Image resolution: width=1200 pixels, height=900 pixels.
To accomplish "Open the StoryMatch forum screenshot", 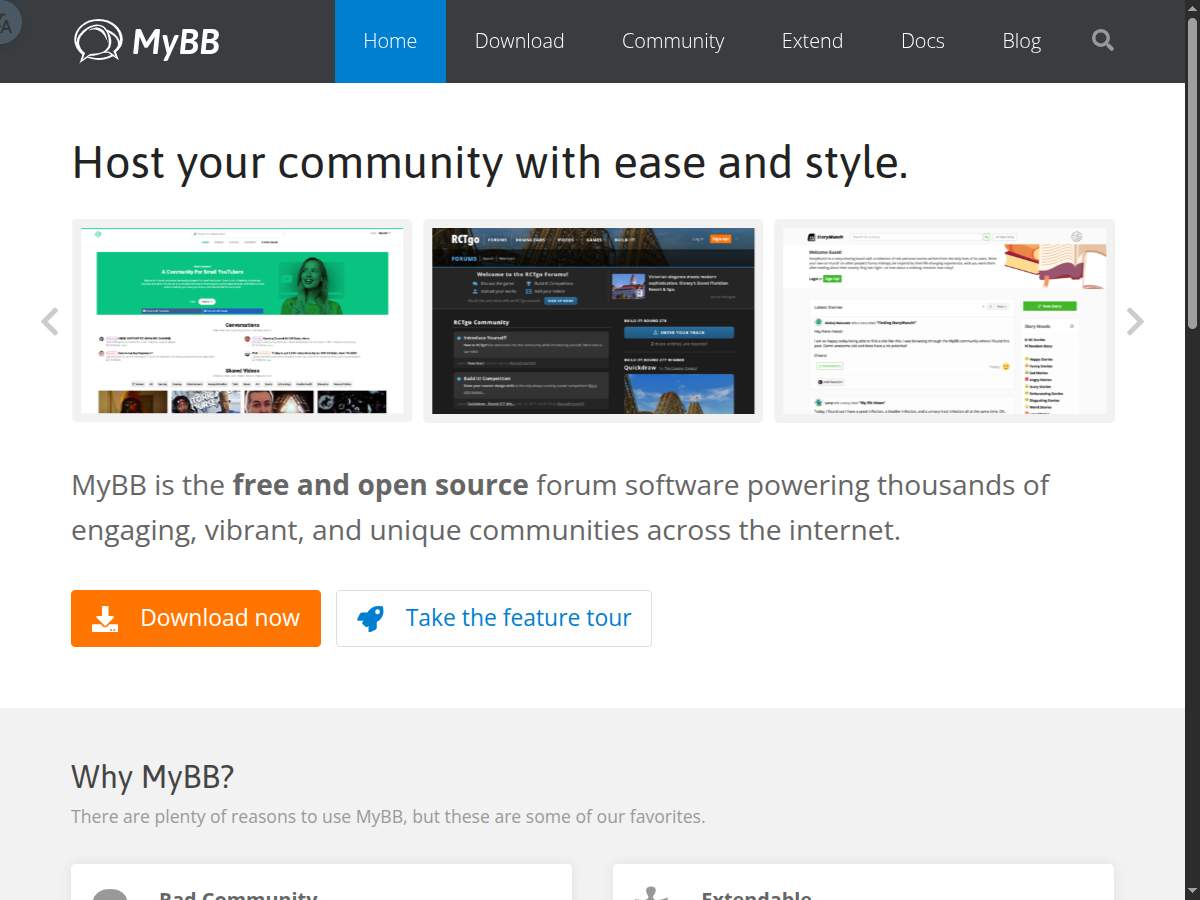I will (x=944, y=321).
